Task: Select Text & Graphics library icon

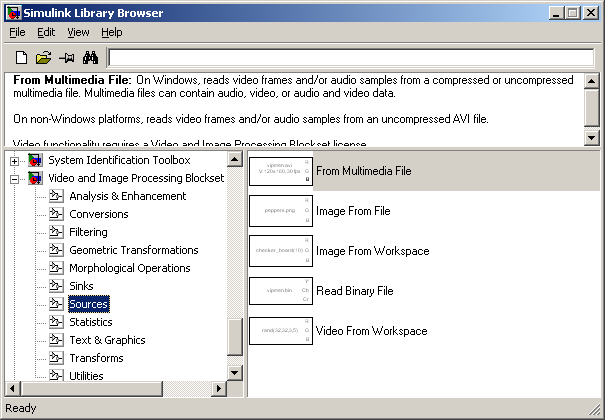Action: coord(56,340)
